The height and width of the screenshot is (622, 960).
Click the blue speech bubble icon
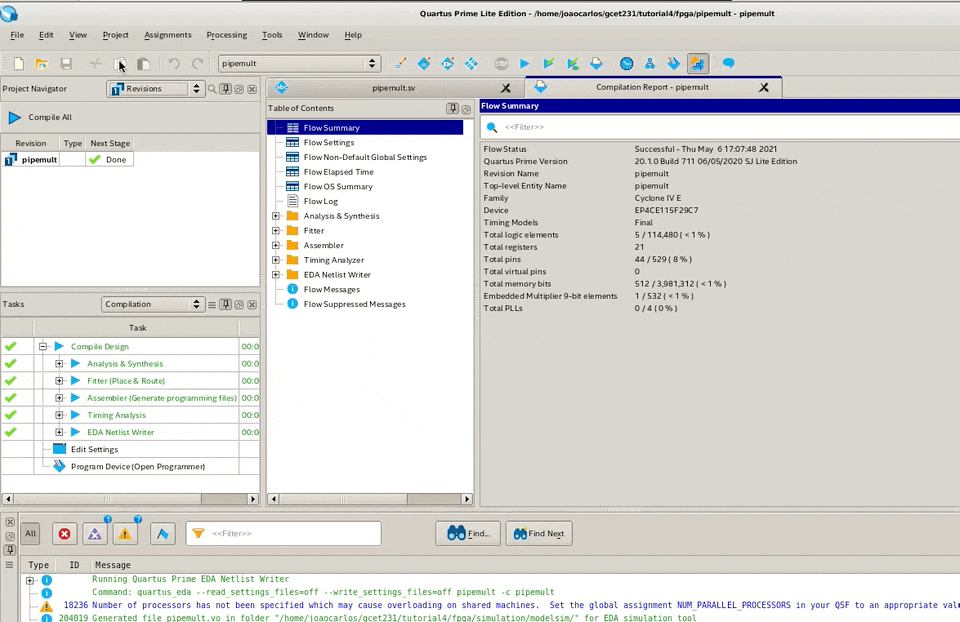[728, 63]
